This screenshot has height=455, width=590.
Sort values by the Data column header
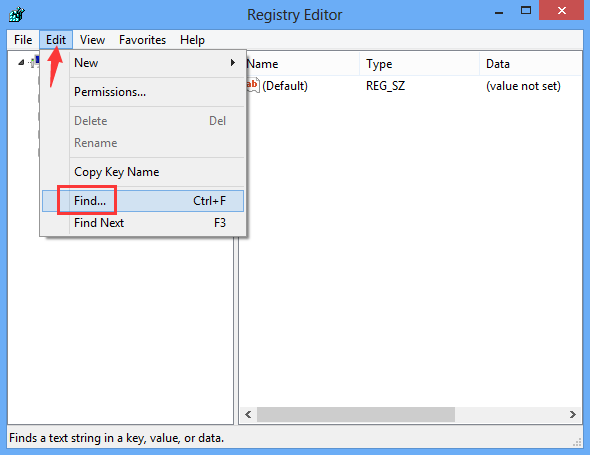[x=531, y=64]
